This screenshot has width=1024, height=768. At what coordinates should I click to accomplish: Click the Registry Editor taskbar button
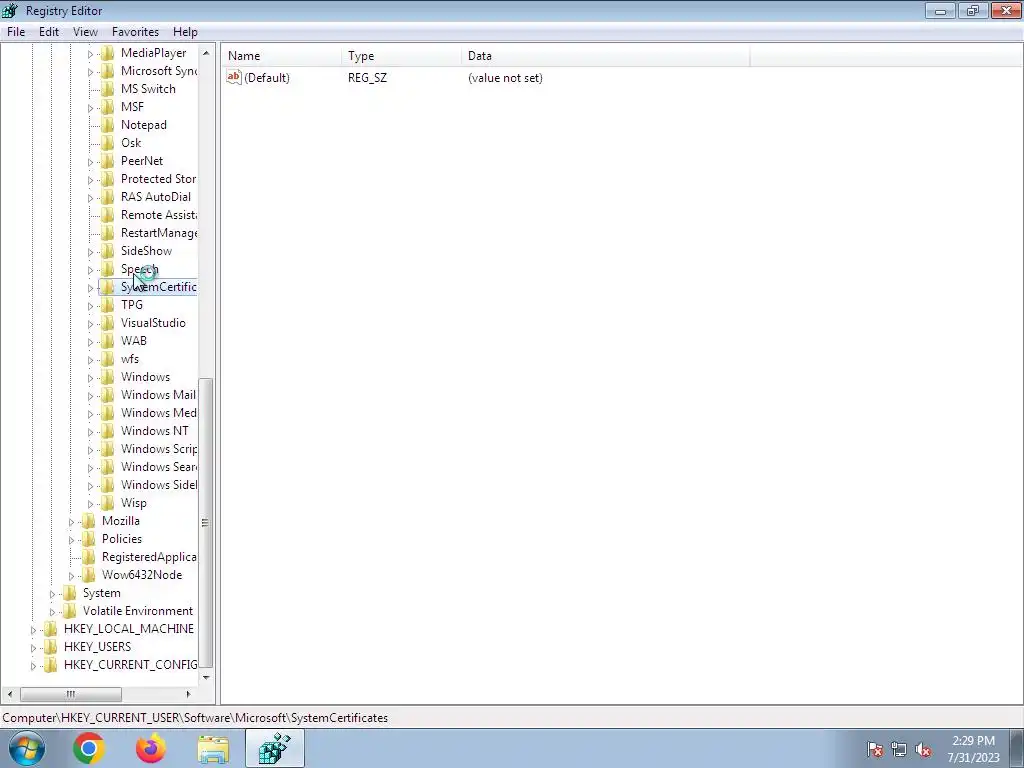click(275, 748)
